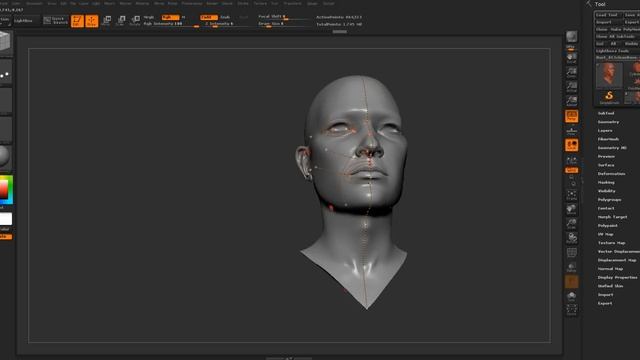Expand the FiberMesh sub-palette
This screenshot has height=360, width=640.
pyautogui.click(x=608, y=139)
